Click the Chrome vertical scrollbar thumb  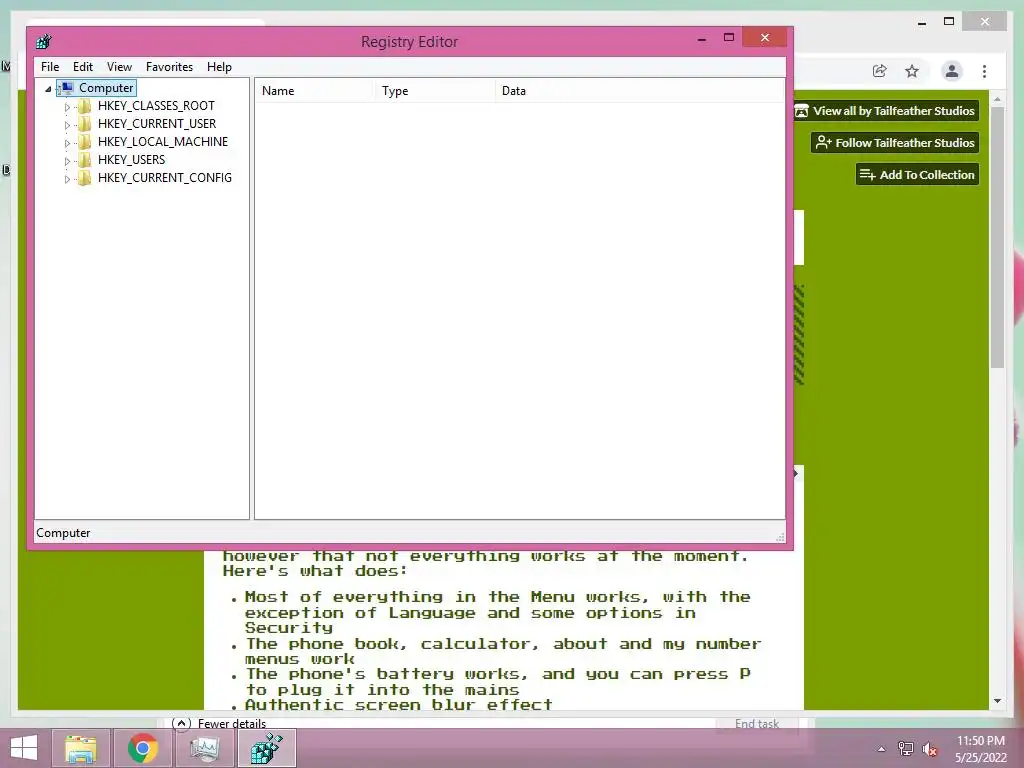997,237
